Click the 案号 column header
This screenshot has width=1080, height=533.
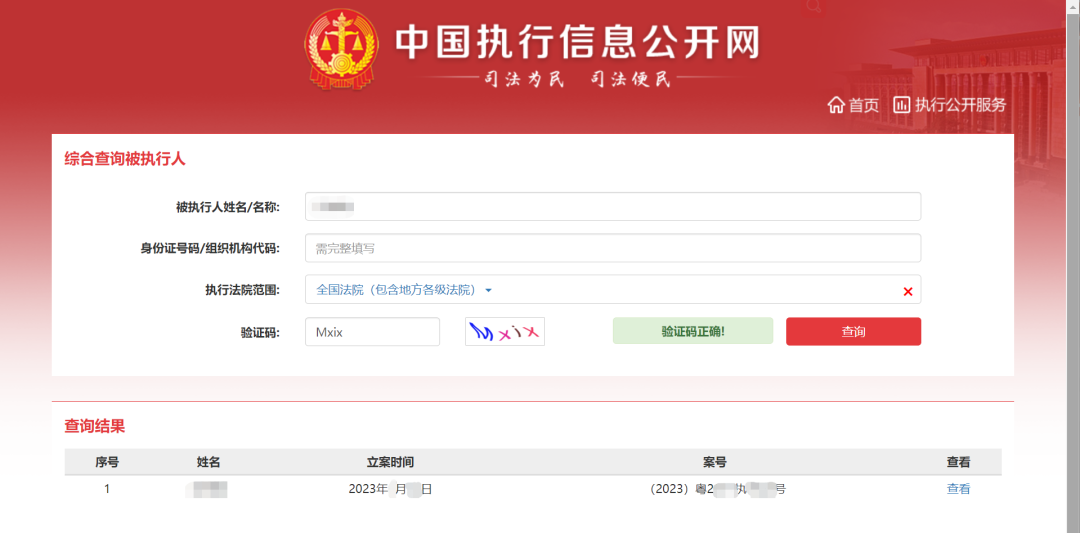click(x=714, y=462)
